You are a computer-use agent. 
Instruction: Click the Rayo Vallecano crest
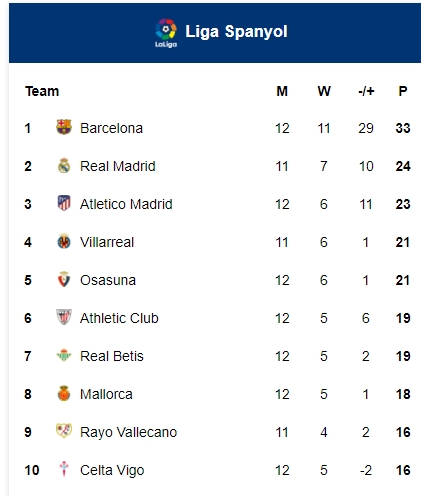pyautogui.click(x=64, y=431)
